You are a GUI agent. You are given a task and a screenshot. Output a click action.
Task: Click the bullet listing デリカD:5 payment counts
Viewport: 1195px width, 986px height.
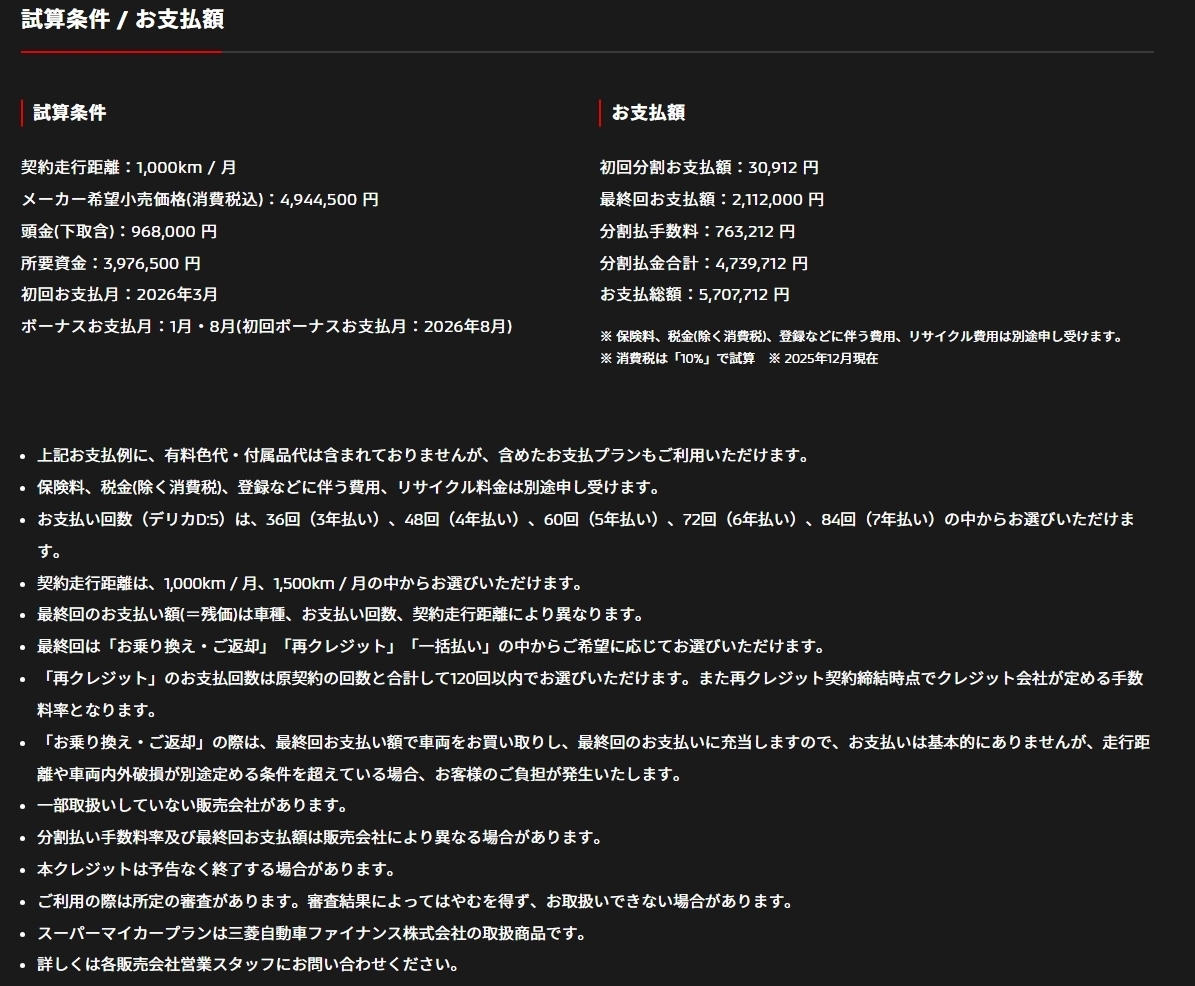coord(585,520)
